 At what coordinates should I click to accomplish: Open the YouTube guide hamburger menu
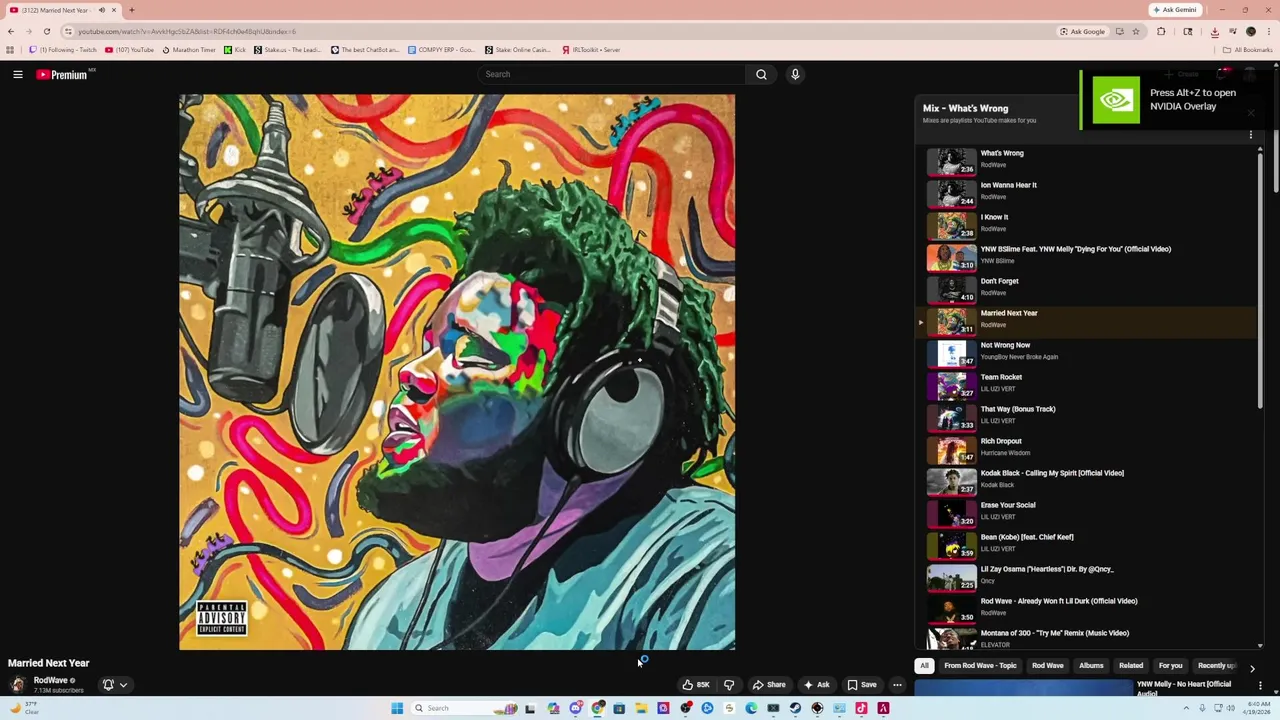[x=18, y=74]
